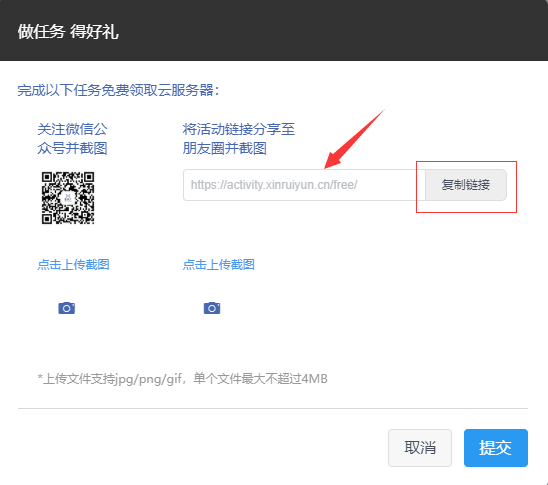Submit the task with 提交
The width and height of the screenshot is (548, 485).
coord(496,448)
